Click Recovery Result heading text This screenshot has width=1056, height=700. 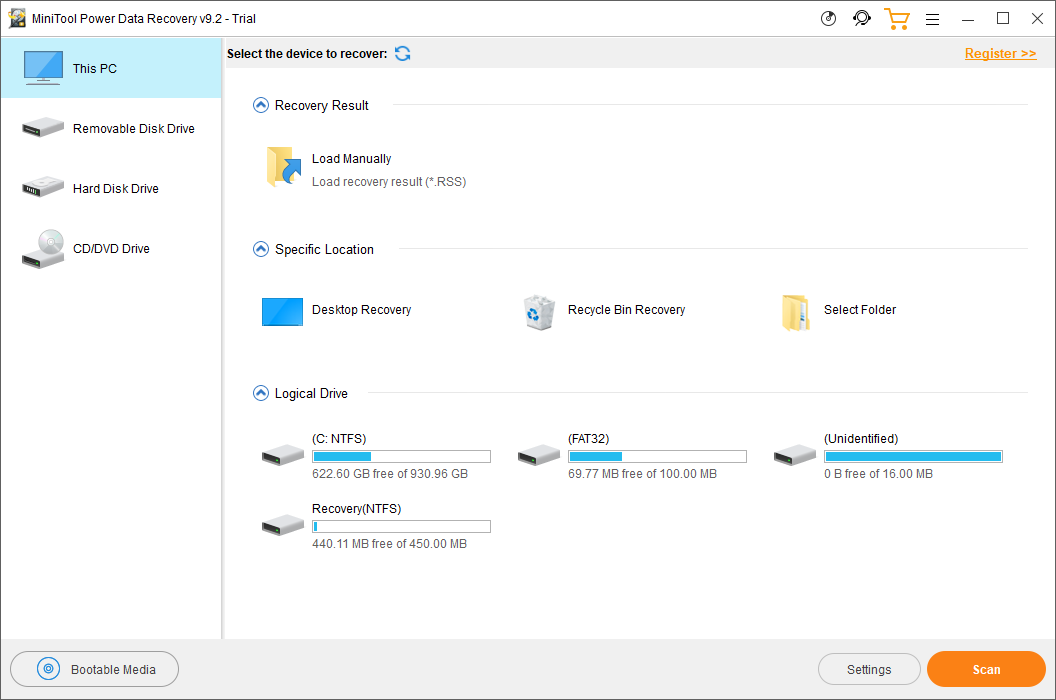(321, 105)
